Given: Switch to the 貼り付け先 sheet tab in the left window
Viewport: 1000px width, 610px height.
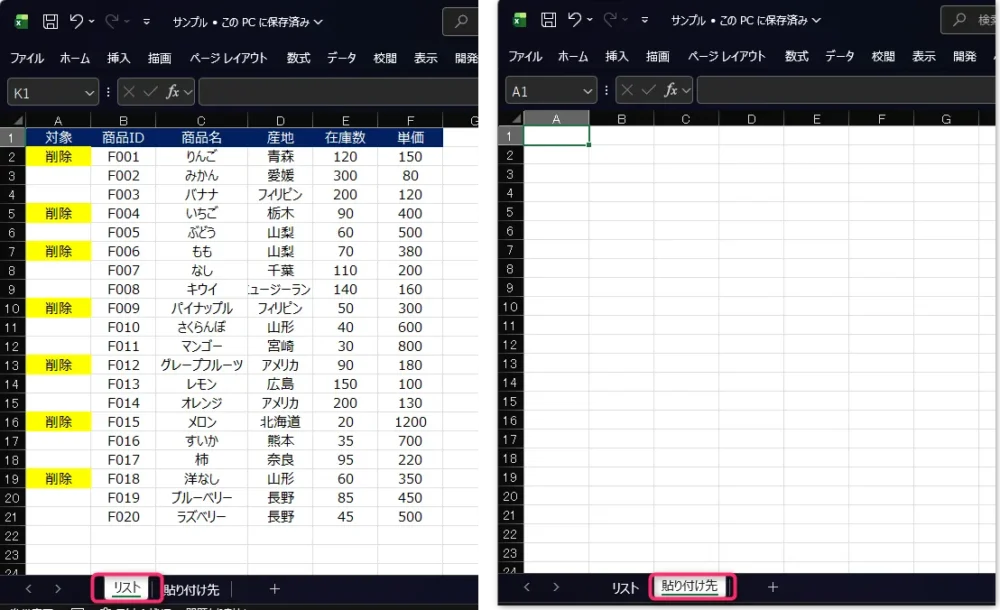Looking at the screenshot, I should click(x=191, y=589).
